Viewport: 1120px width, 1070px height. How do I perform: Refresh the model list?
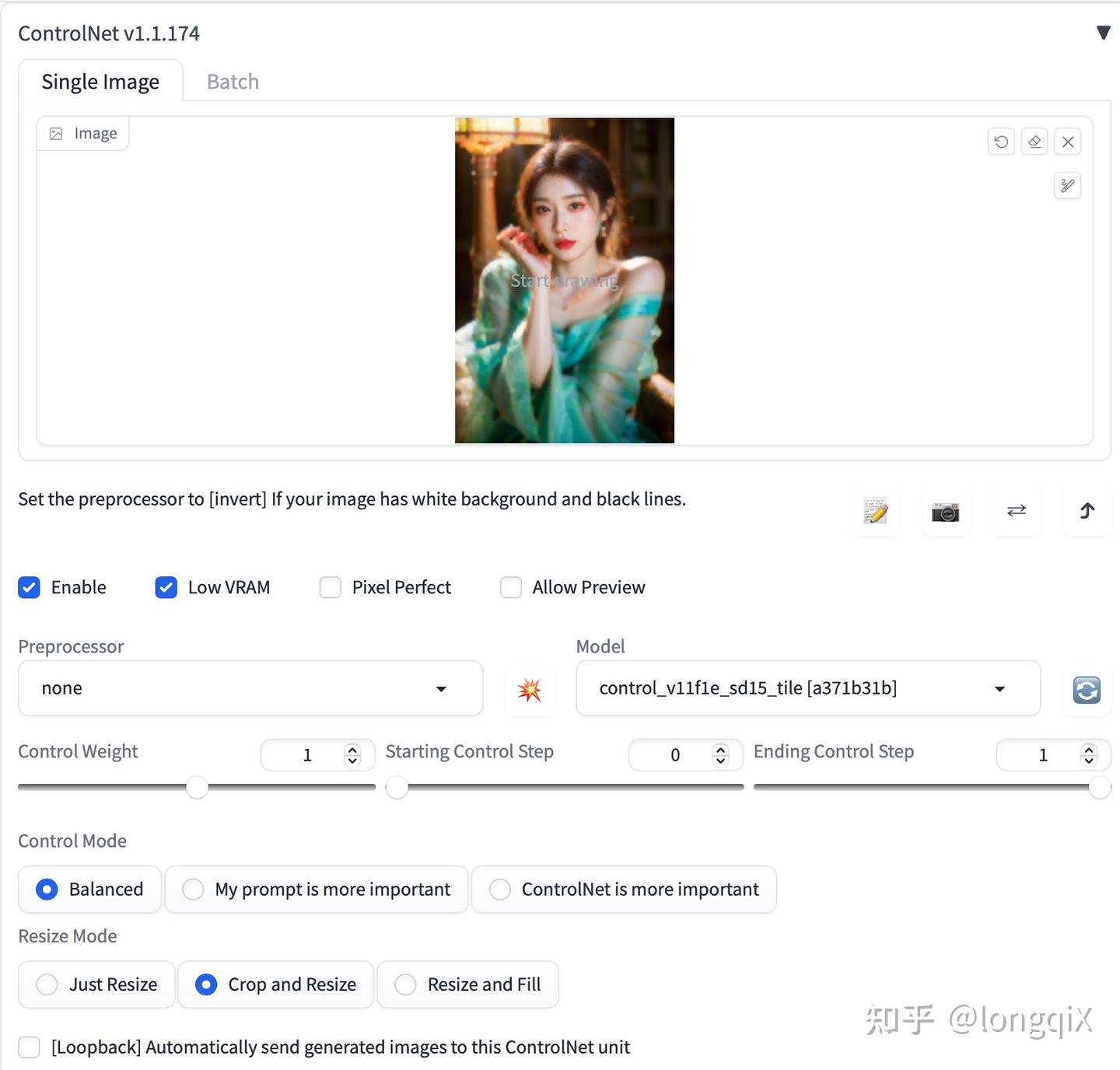[x=1087, y=691]
